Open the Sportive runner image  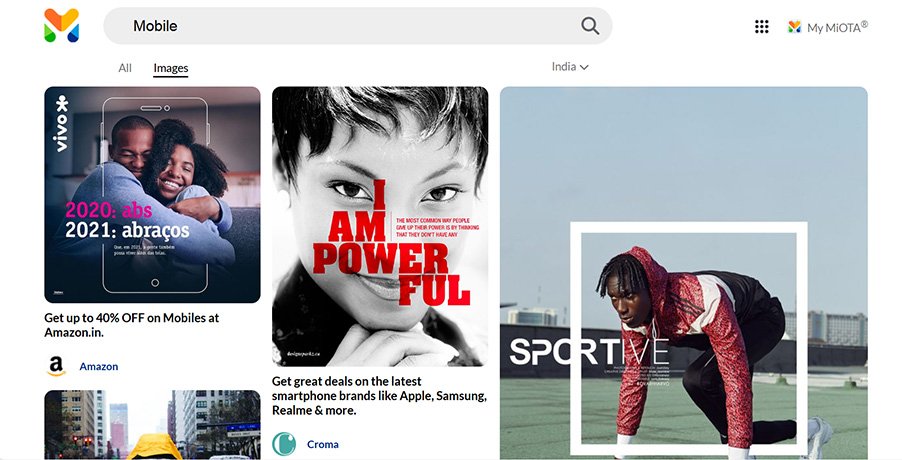pos(683,273)
